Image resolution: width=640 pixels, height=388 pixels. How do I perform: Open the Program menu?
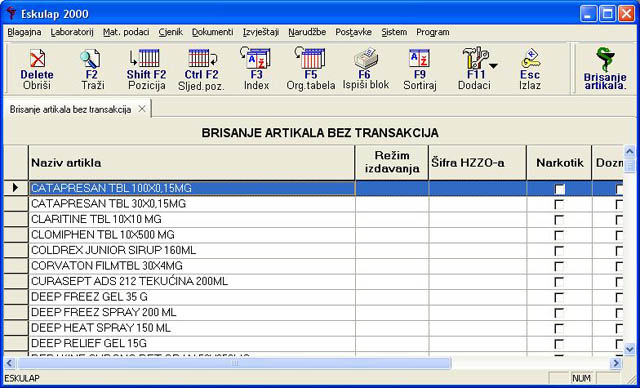point(433,32)
